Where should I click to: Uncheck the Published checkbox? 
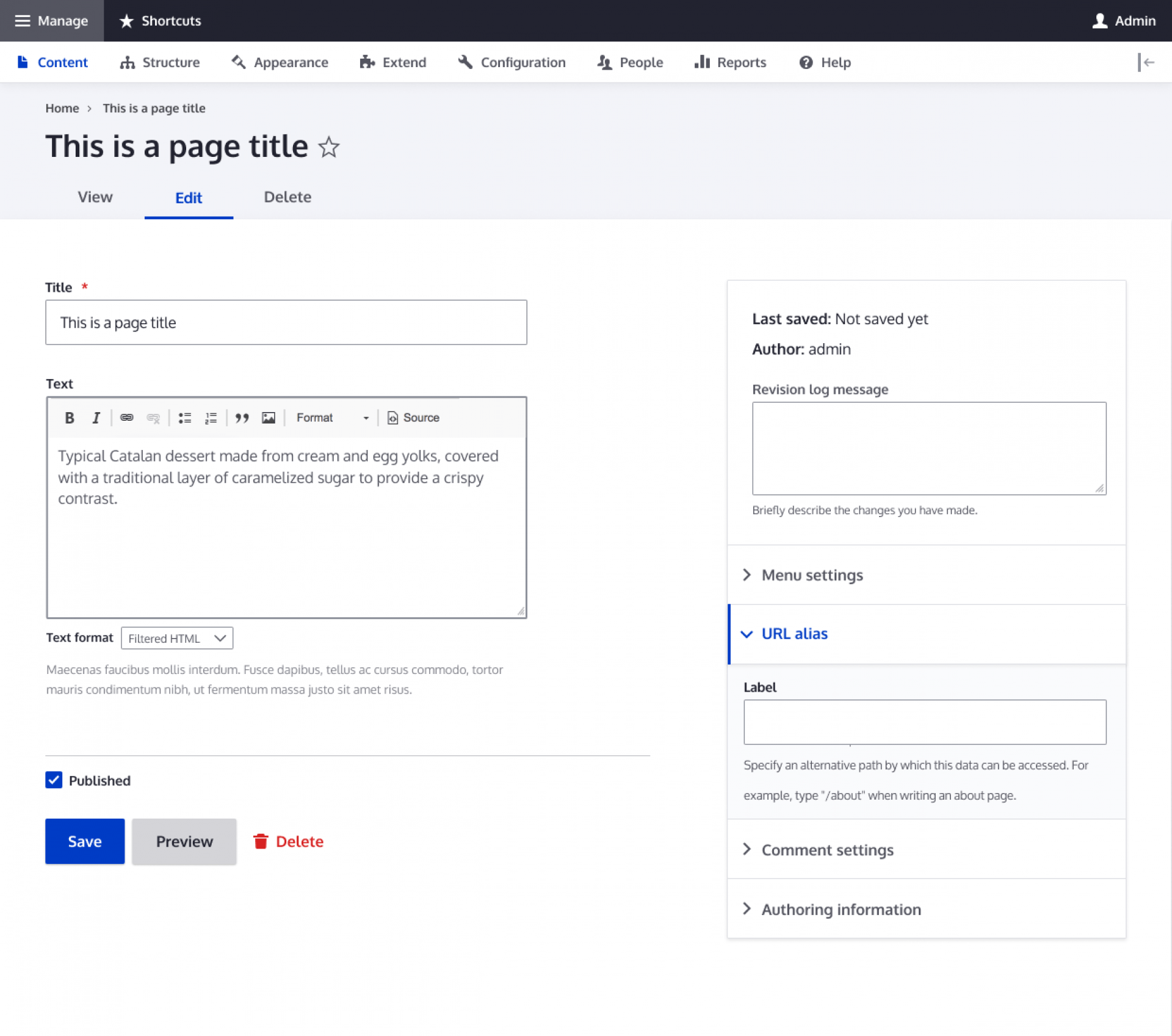point(54,780)
